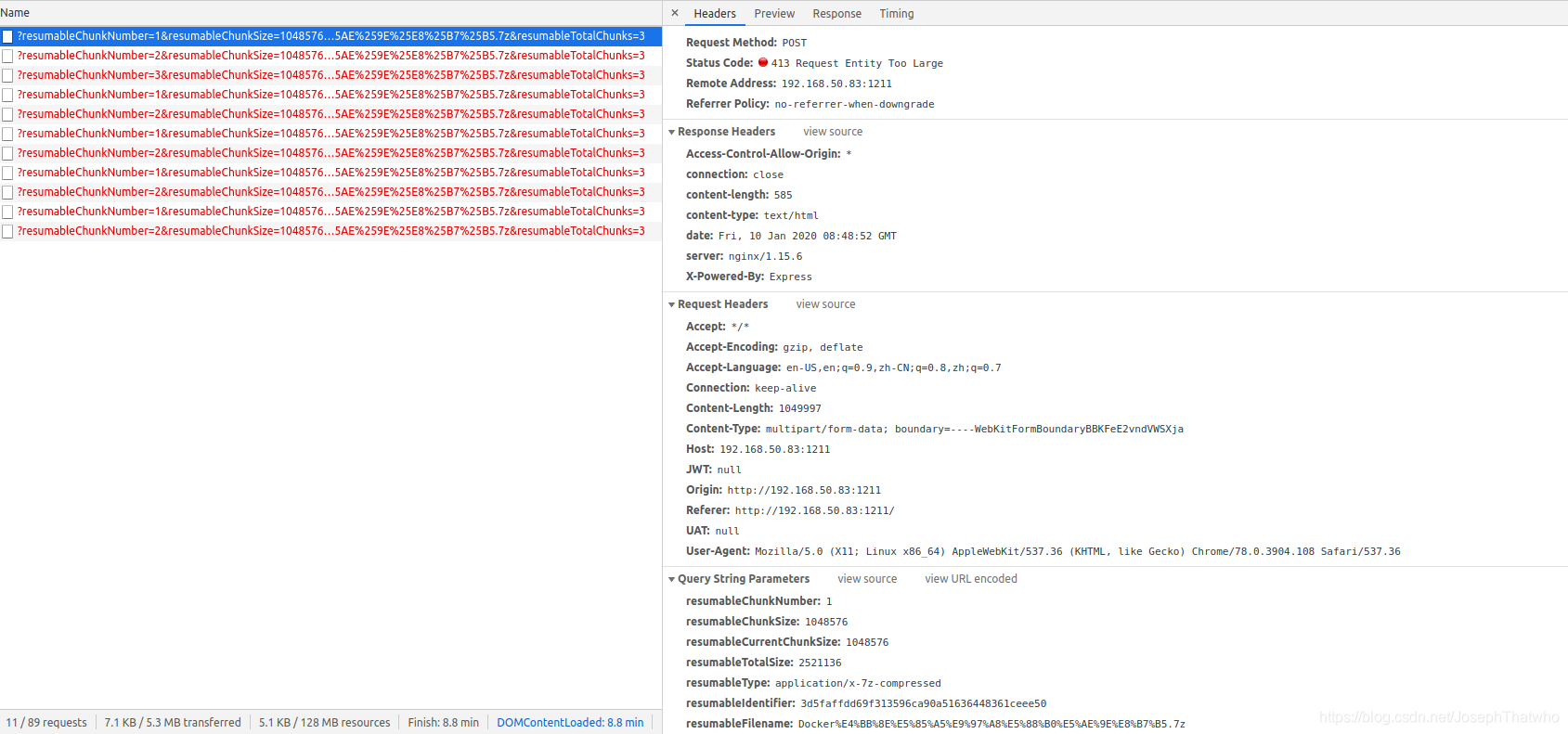Click the Content-Type multipart/form-data header

[935, 429]
